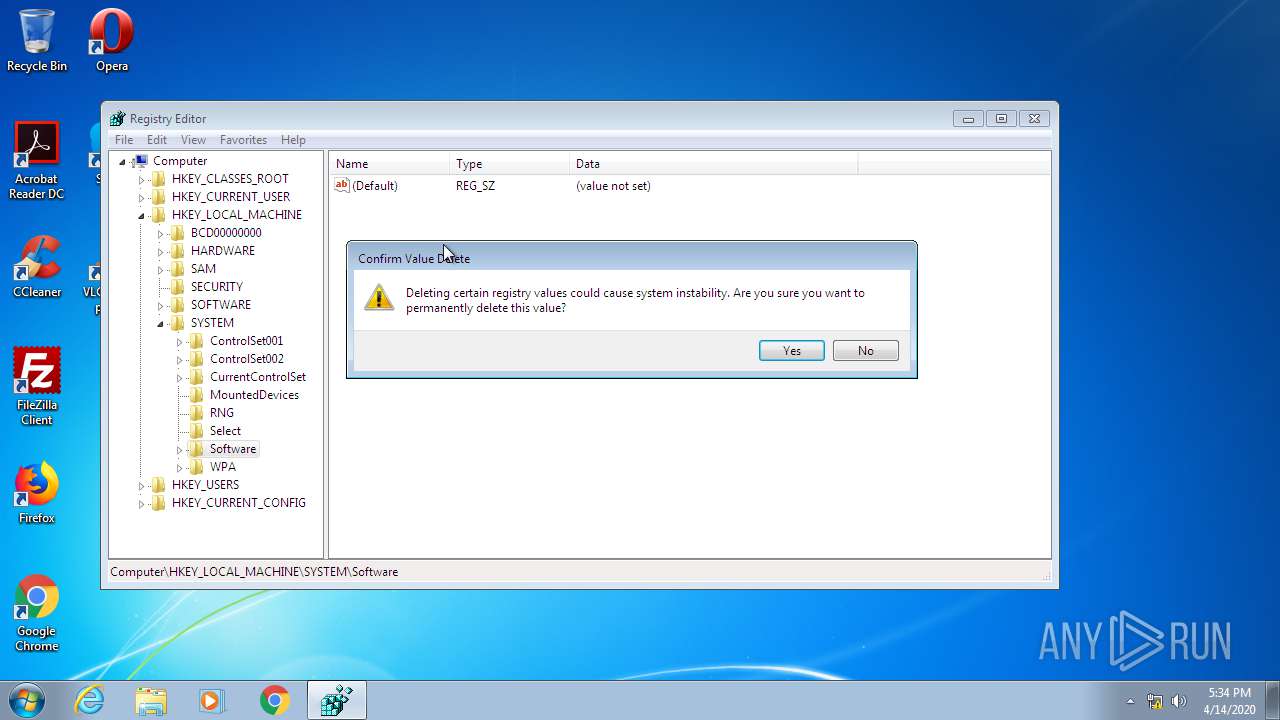
Task: Open the View menu
Action: point(193,140)
